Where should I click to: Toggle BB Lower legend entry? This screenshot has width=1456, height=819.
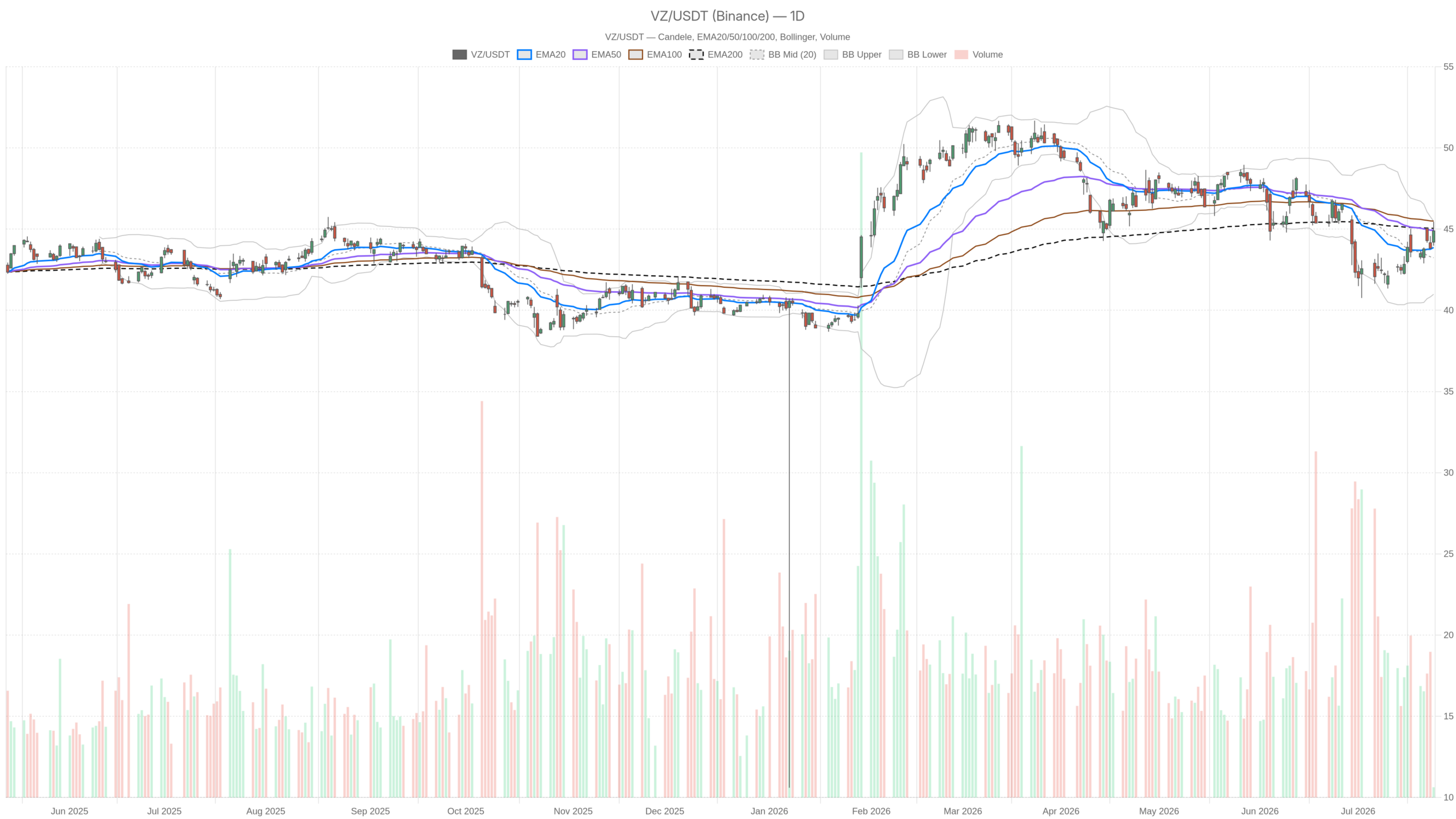pyautogui.click(x=917, y=55)
